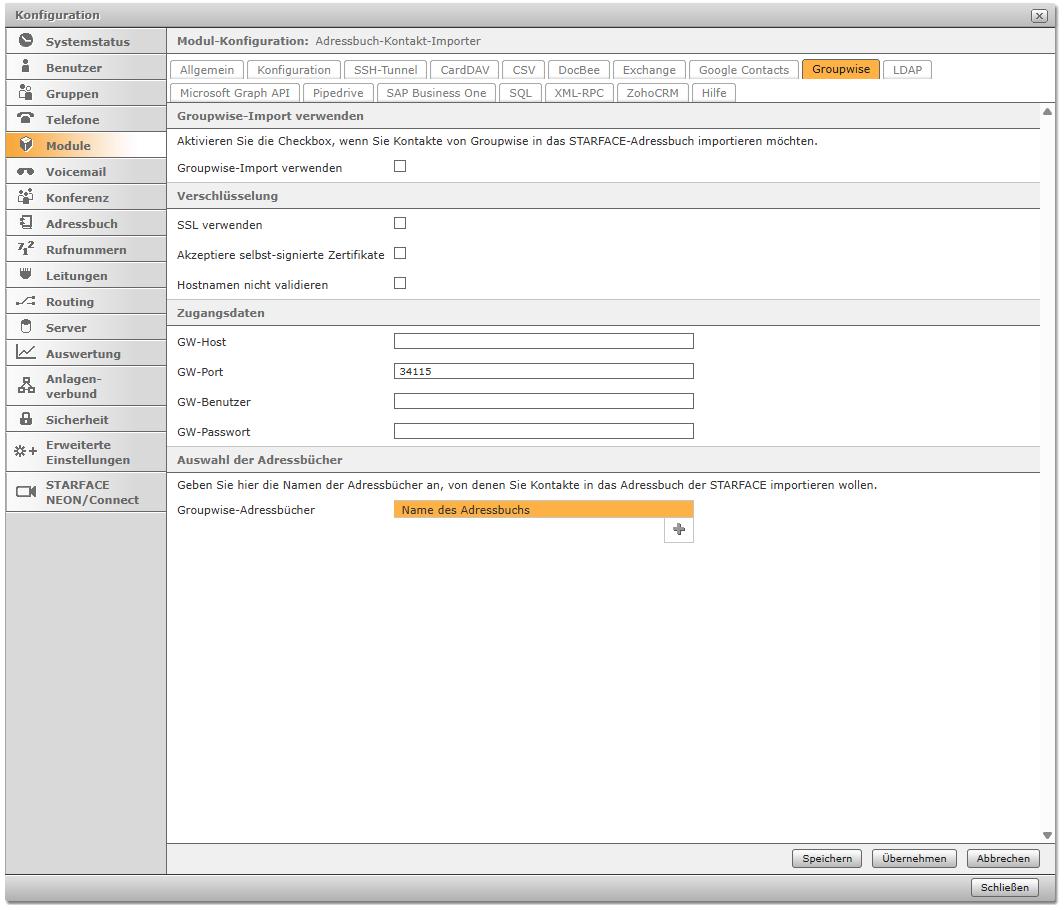The height and width of the screenshot is (910, 1064).
Task: Add address book with plus icon
Action: [x=679, y=530]
